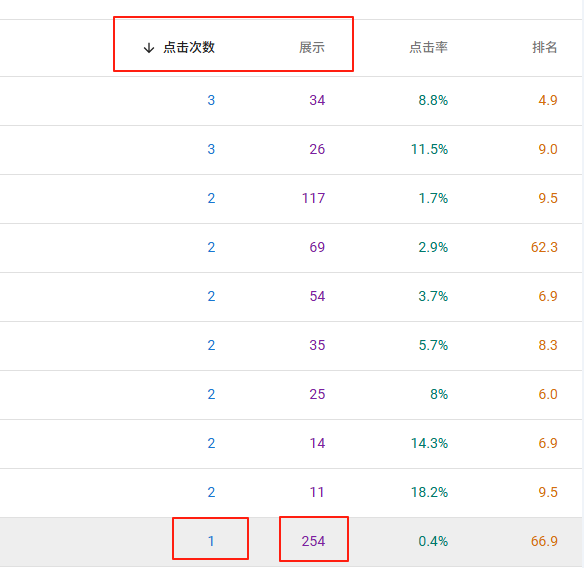Select impressions value 11
The width and height of the screenshot is (584, 568).
317,492
